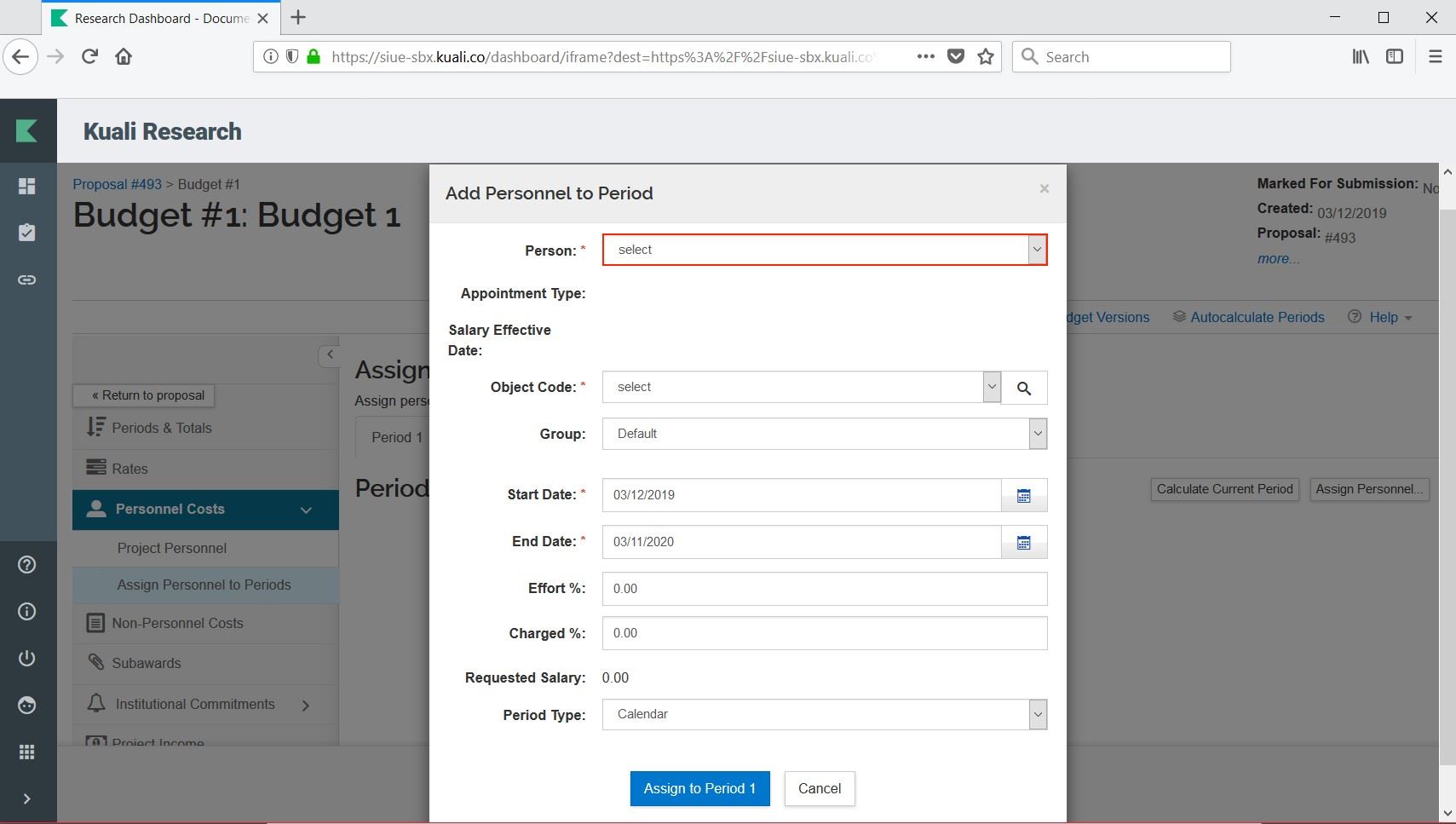Click the Cancel button

[819, 788]
